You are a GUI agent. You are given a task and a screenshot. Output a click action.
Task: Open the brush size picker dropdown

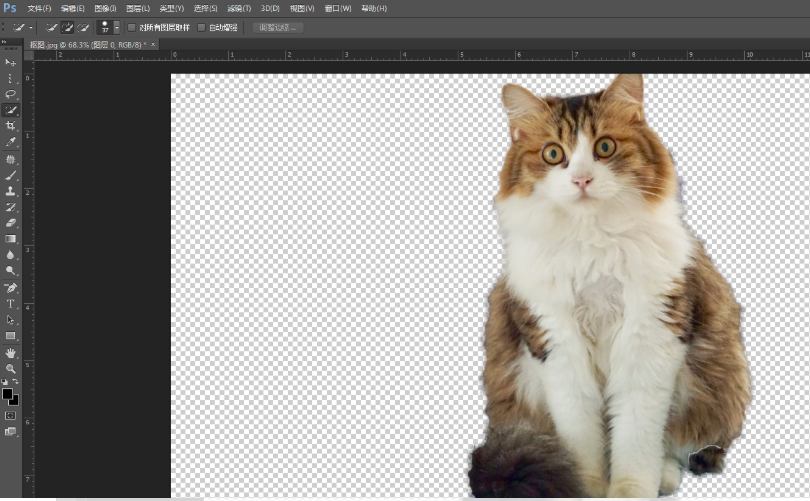(x=116, y=27)
